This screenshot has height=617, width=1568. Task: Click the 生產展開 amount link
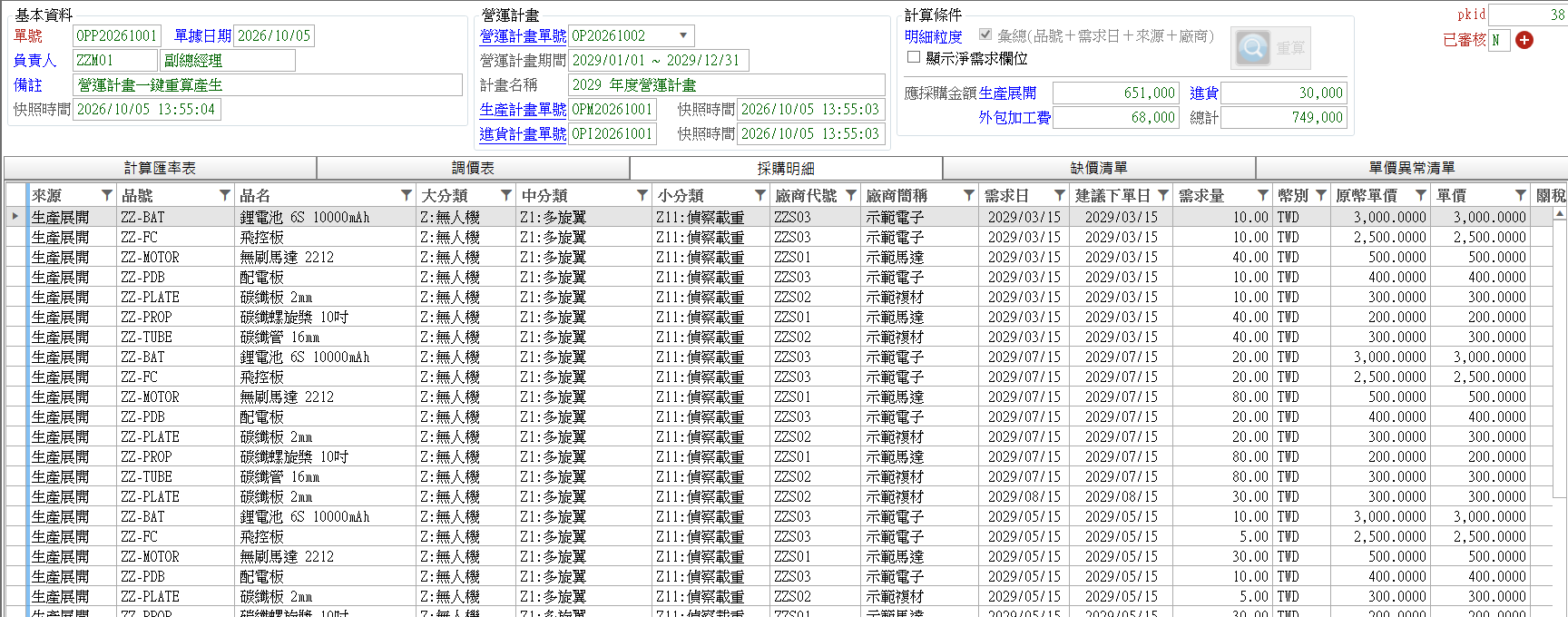click(1007, 93)
